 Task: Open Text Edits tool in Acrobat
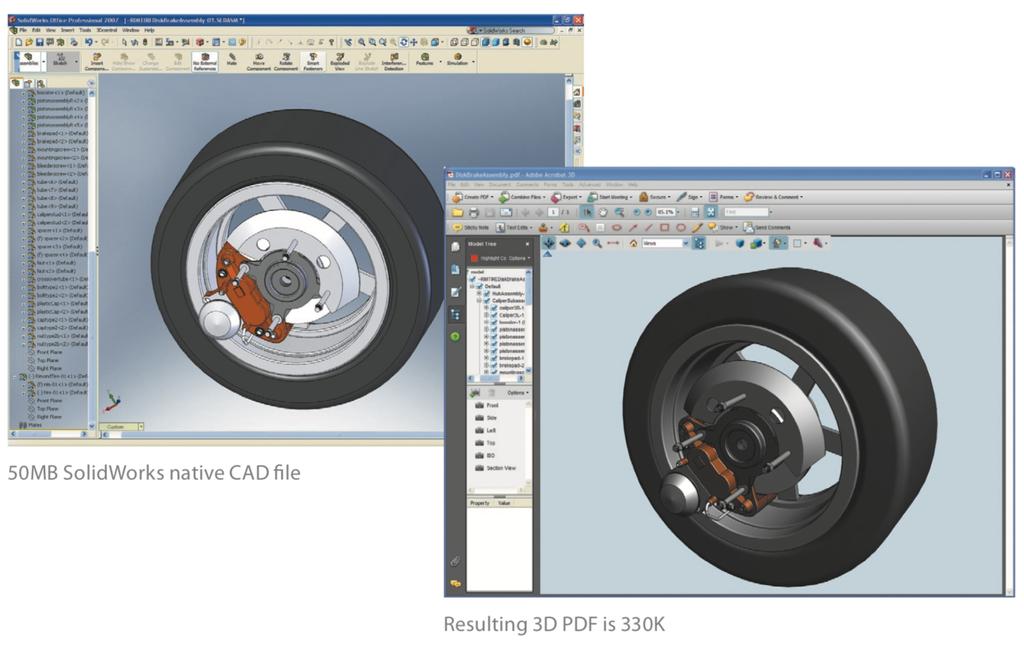point(515,227)
